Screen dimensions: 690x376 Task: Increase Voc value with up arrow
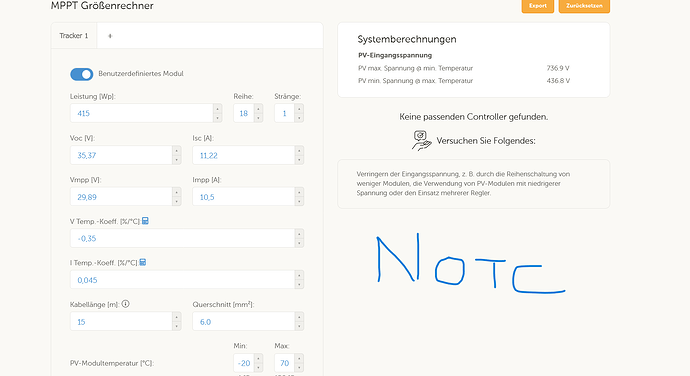tap(176, 151)
